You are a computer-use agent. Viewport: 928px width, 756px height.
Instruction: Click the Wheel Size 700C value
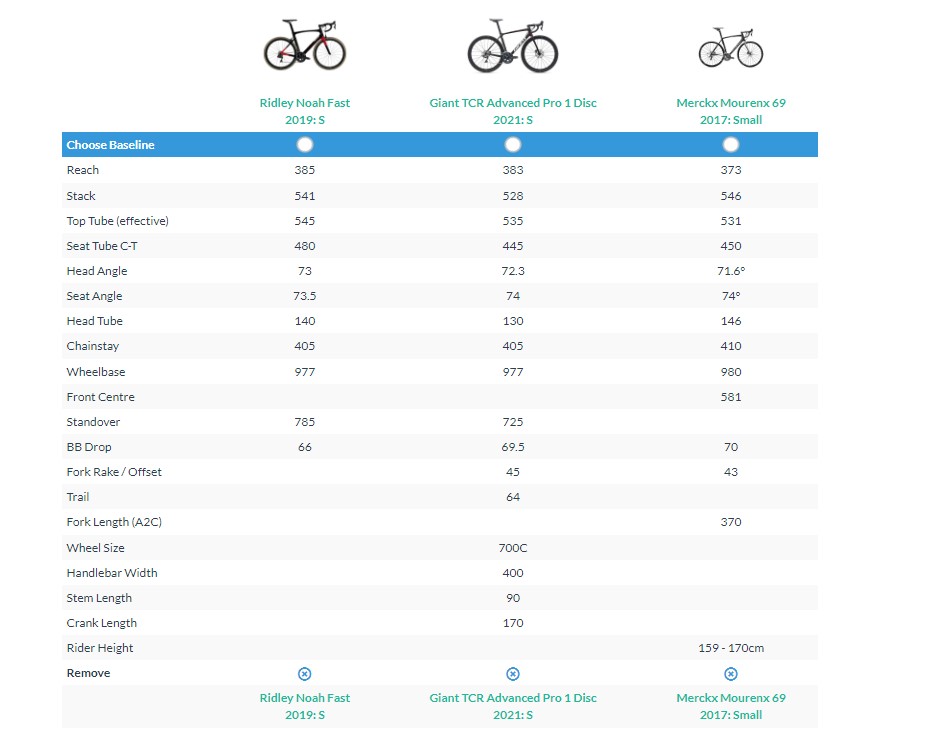point(513,548)
